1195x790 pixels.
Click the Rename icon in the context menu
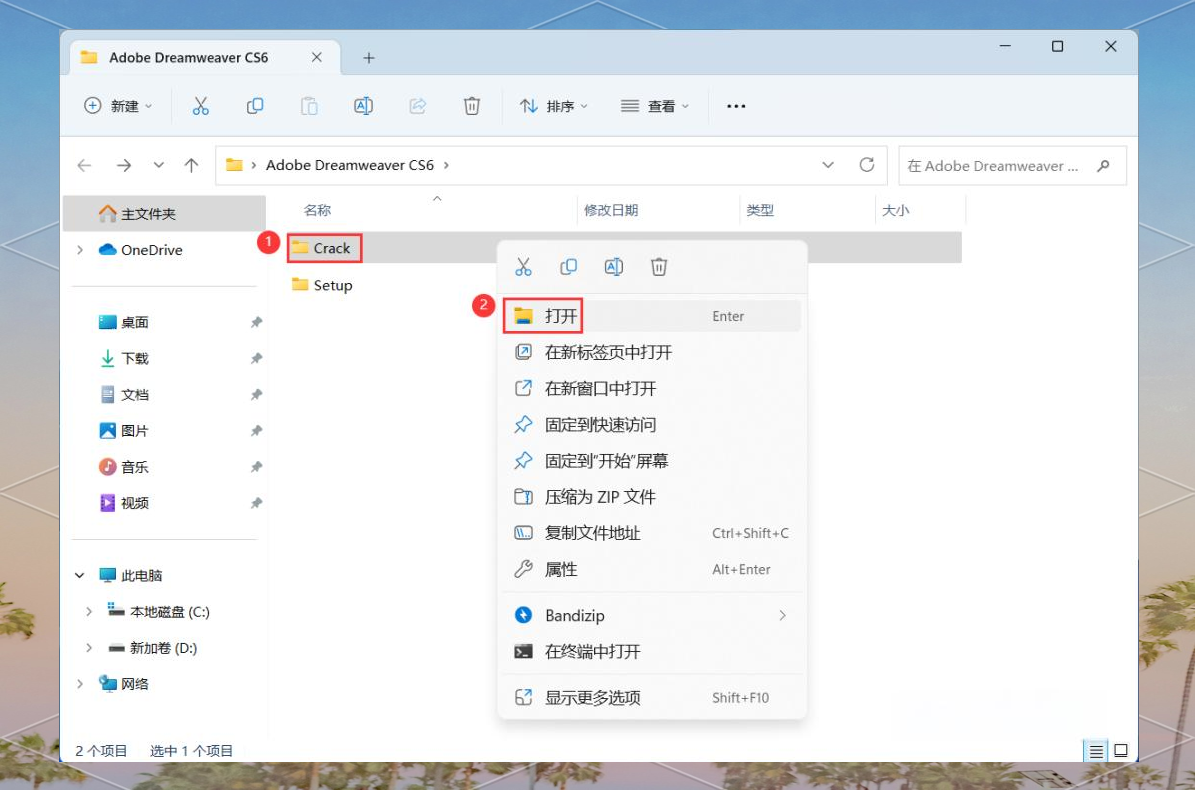click(614, 267)
